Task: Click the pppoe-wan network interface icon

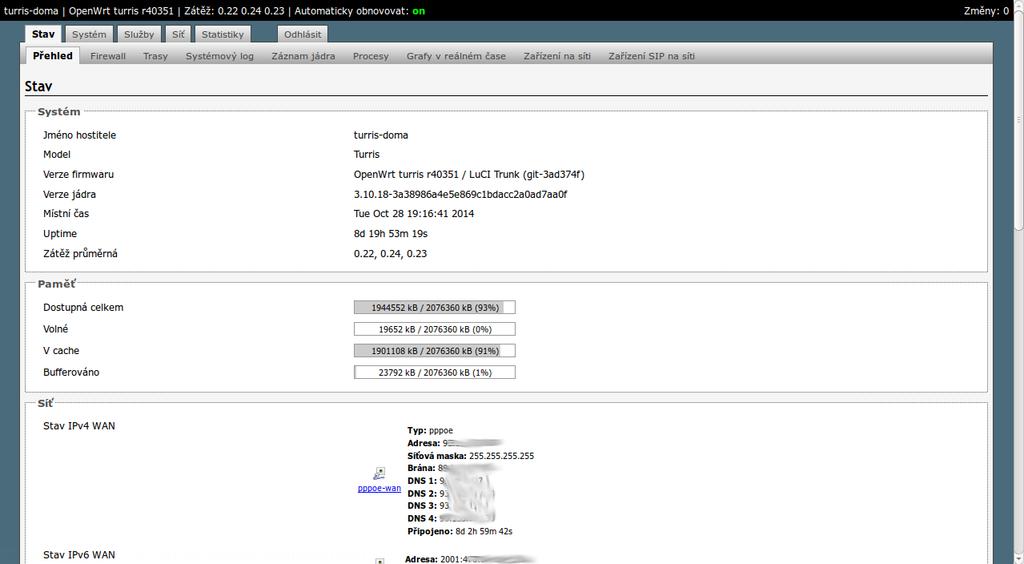Action: [x=379, y=474]
